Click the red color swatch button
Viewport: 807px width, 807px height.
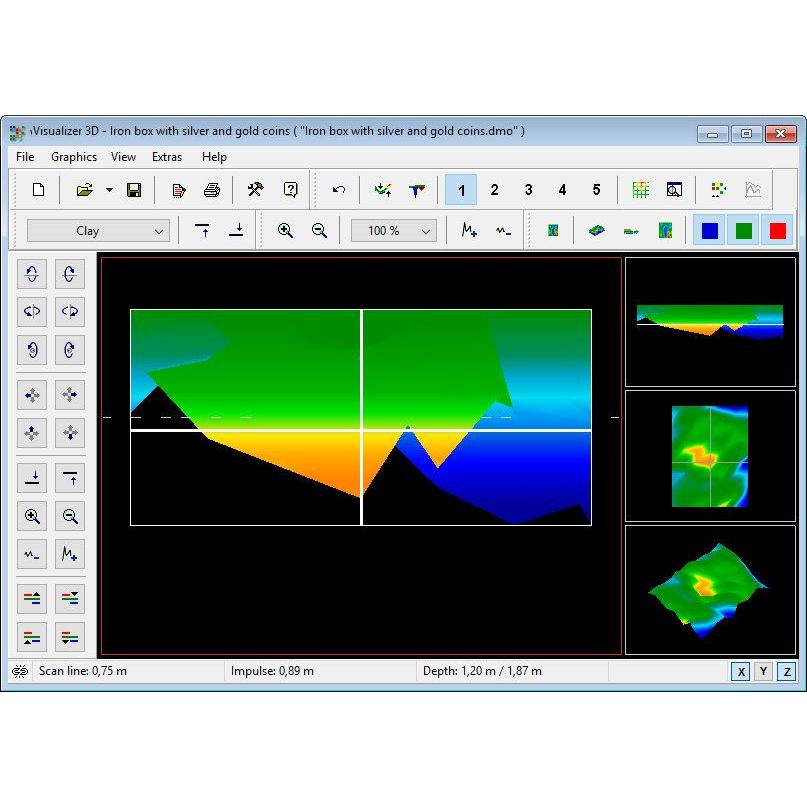point(777,231)
